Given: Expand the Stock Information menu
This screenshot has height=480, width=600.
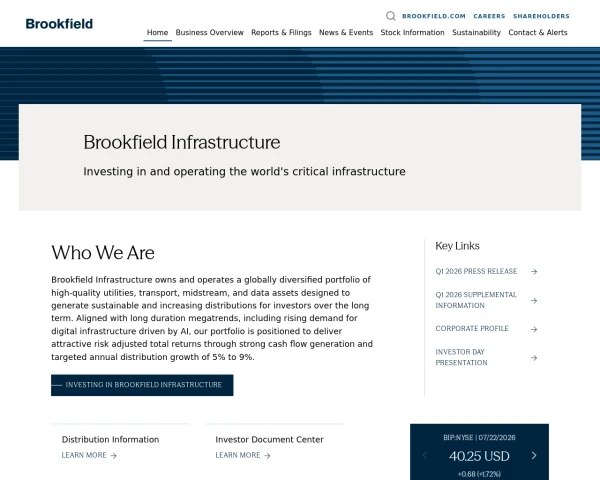Looking at the screenshot, I should click(412, 33).
